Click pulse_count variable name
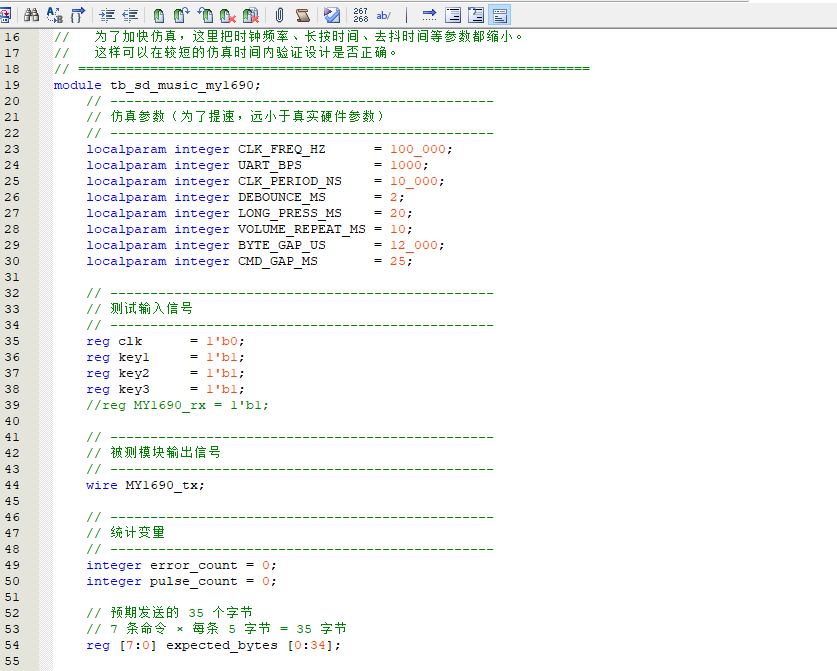 click(x=194, y=581)
